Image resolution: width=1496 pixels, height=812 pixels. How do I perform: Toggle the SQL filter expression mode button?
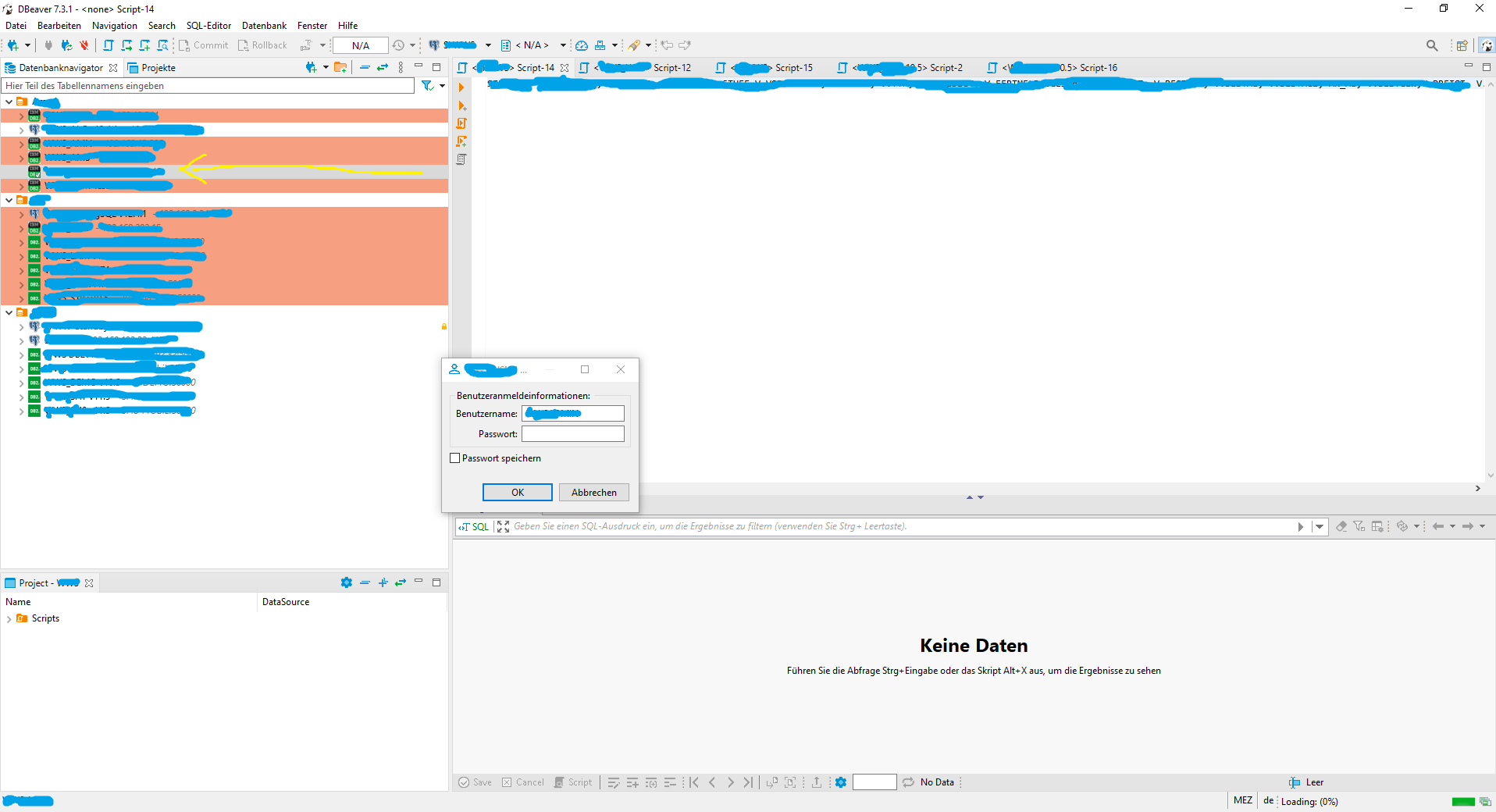tap(474, 526)
